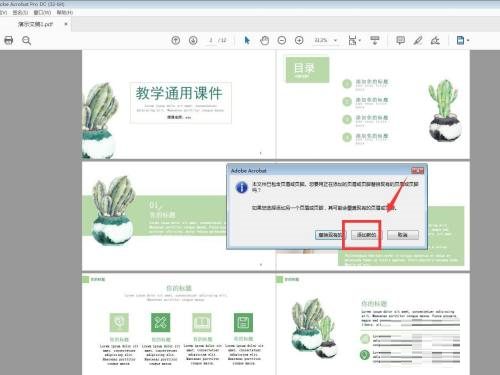Click the Print icon in toolbar

(x=9, y=40)
